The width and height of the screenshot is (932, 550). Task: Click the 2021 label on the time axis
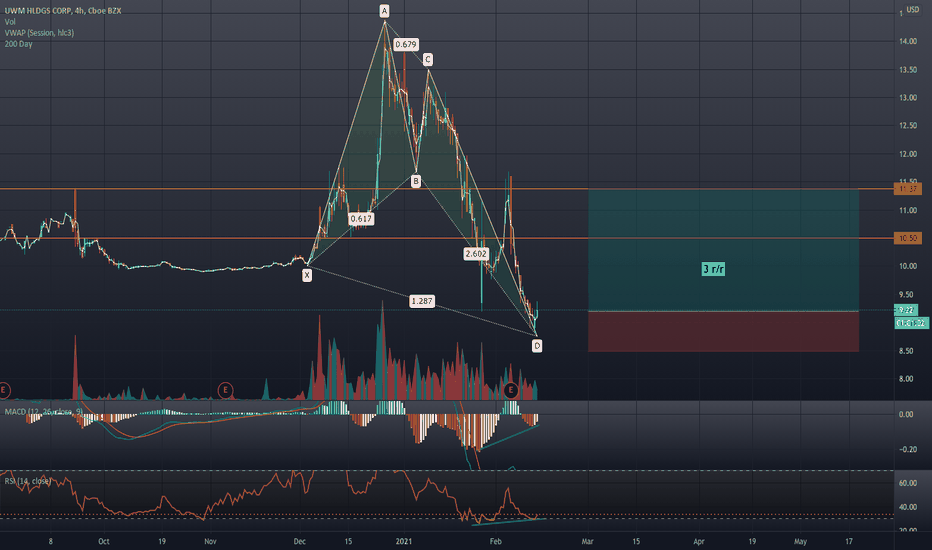tap(404, 541)
